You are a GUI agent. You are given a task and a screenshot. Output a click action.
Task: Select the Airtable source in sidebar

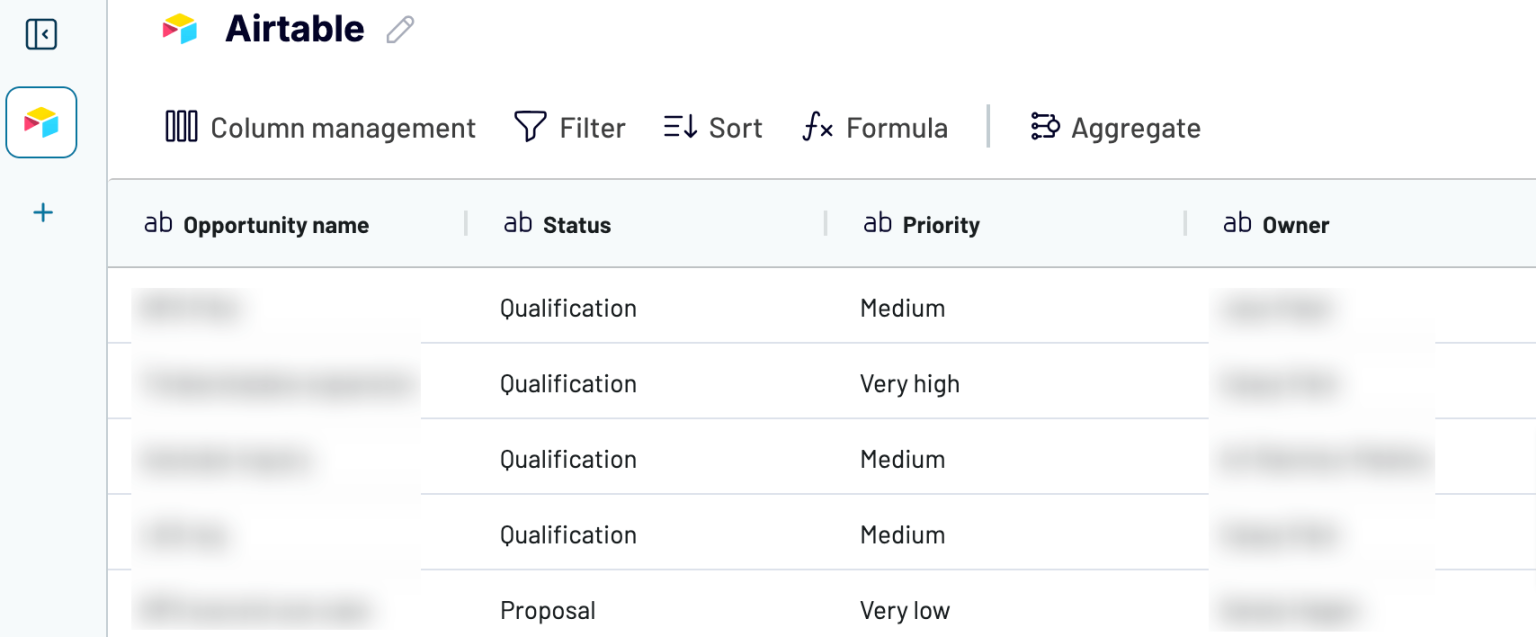click(41, 123)
